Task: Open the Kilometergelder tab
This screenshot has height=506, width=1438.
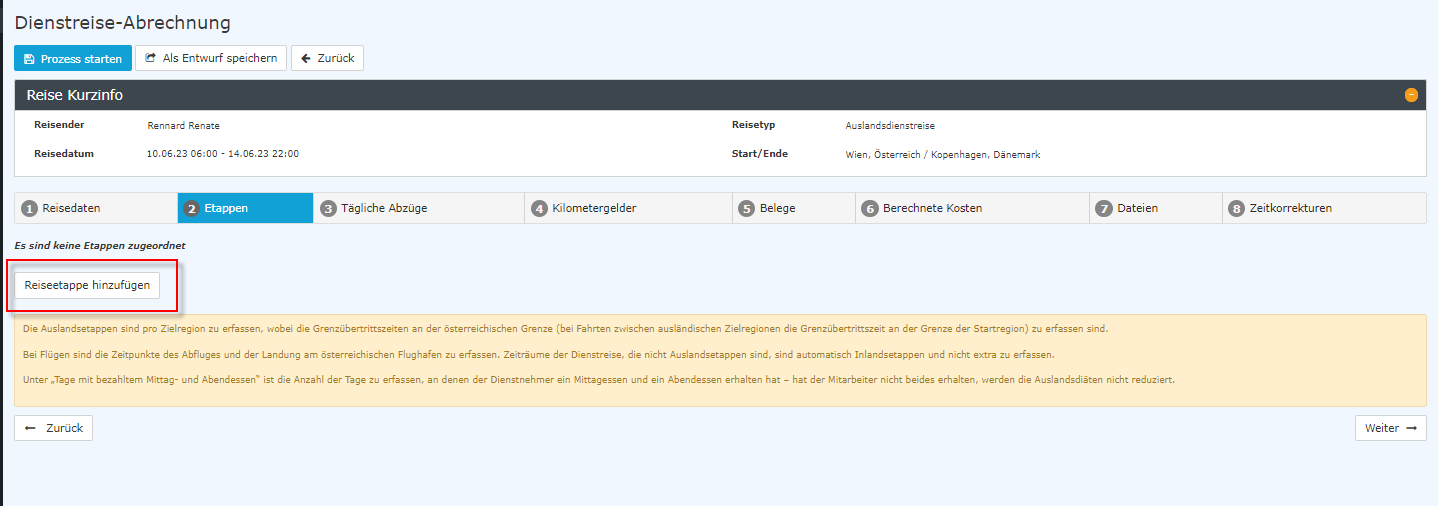Action: coord(628,208)
